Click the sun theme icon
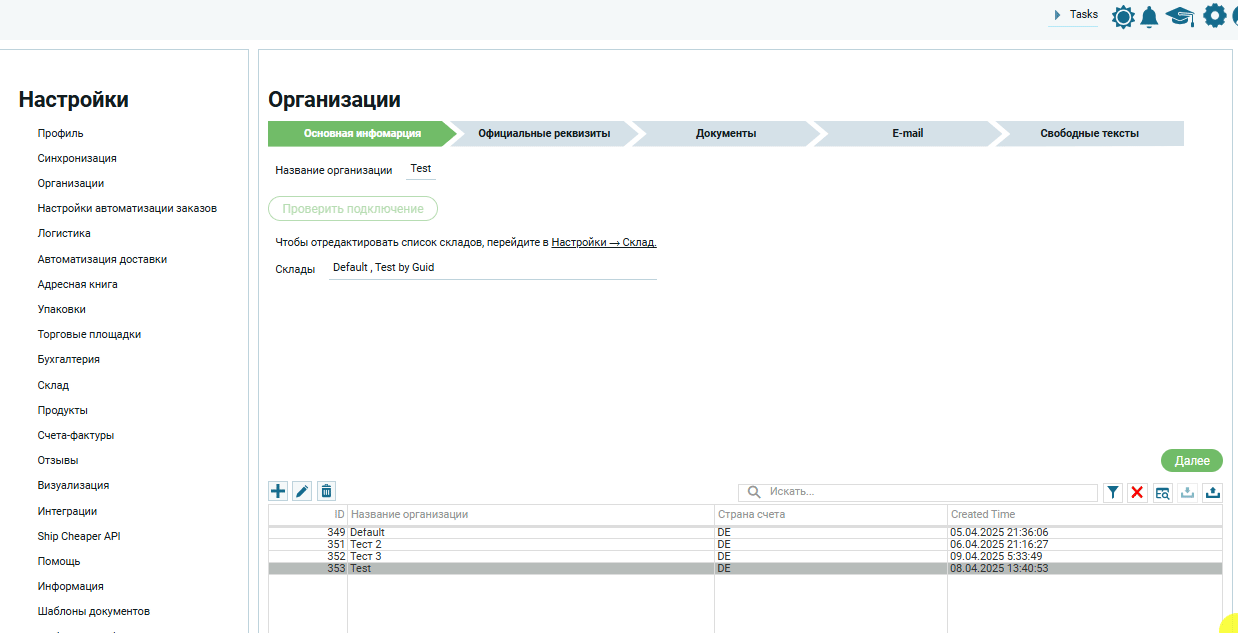 (x=1123, y=17)
